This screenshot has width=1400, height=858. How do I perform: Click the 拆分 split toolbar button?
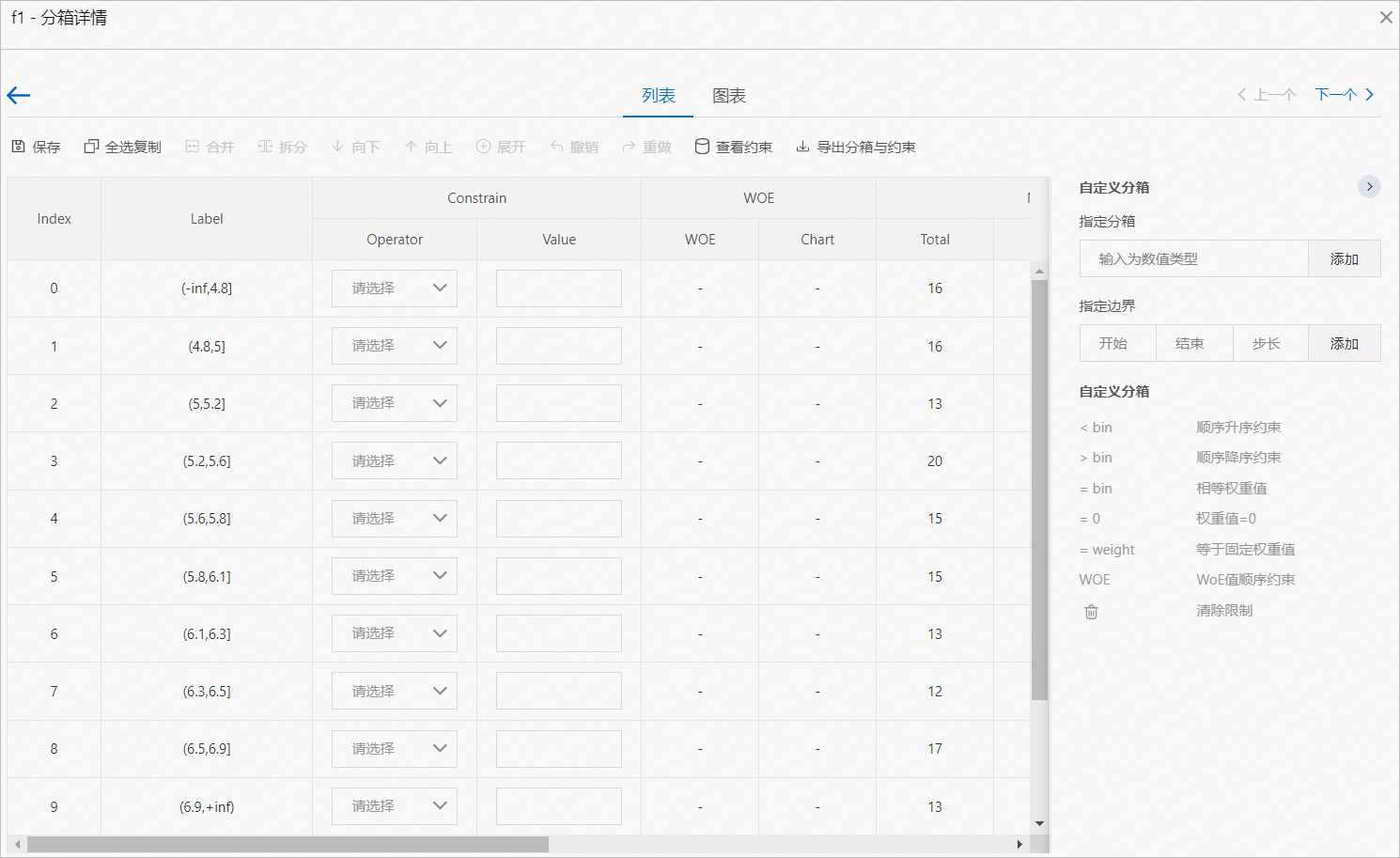point(283,147)
